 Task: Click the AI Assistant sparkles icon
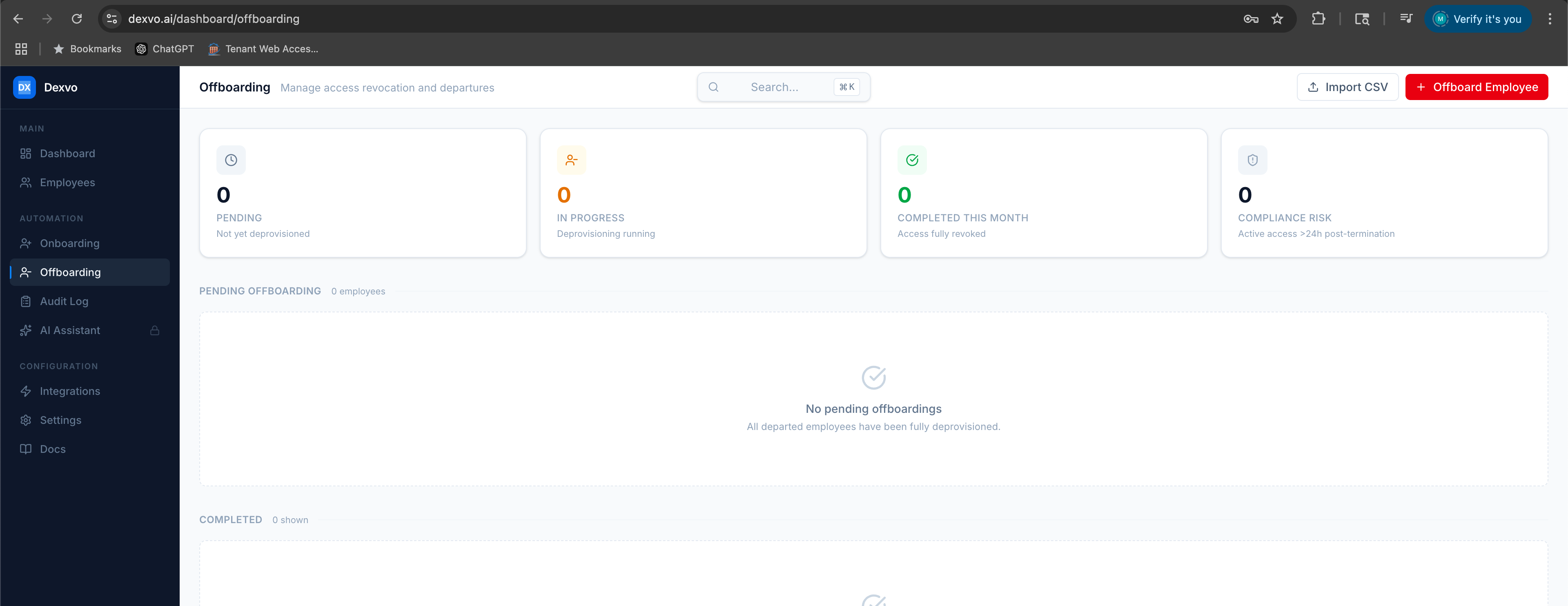pyautogui.click(x=26, y=330)
